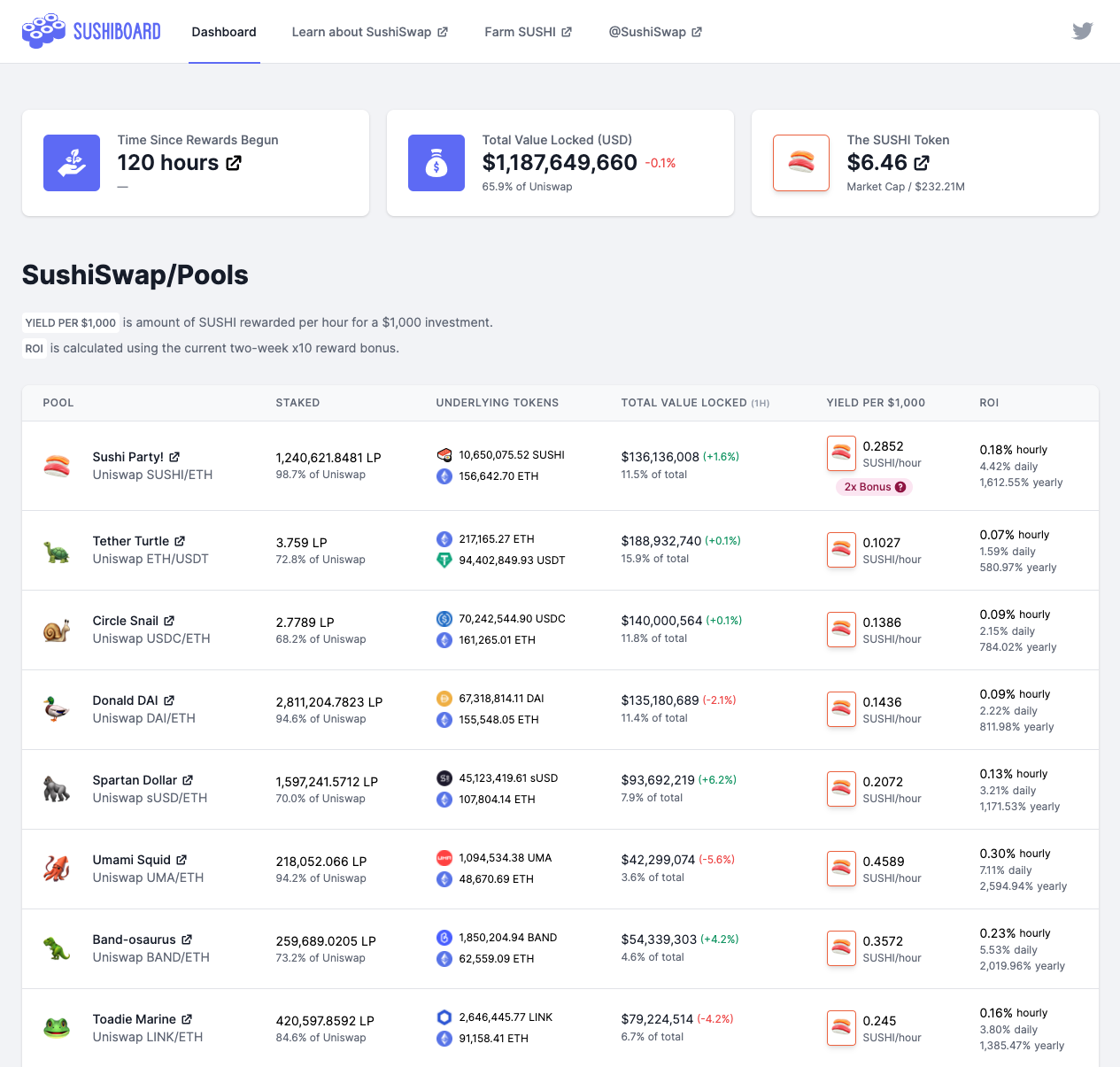Open the Toadie Marine pool link
The height and width of the screenshot is (1067, 1120).
click(143, 1019)
